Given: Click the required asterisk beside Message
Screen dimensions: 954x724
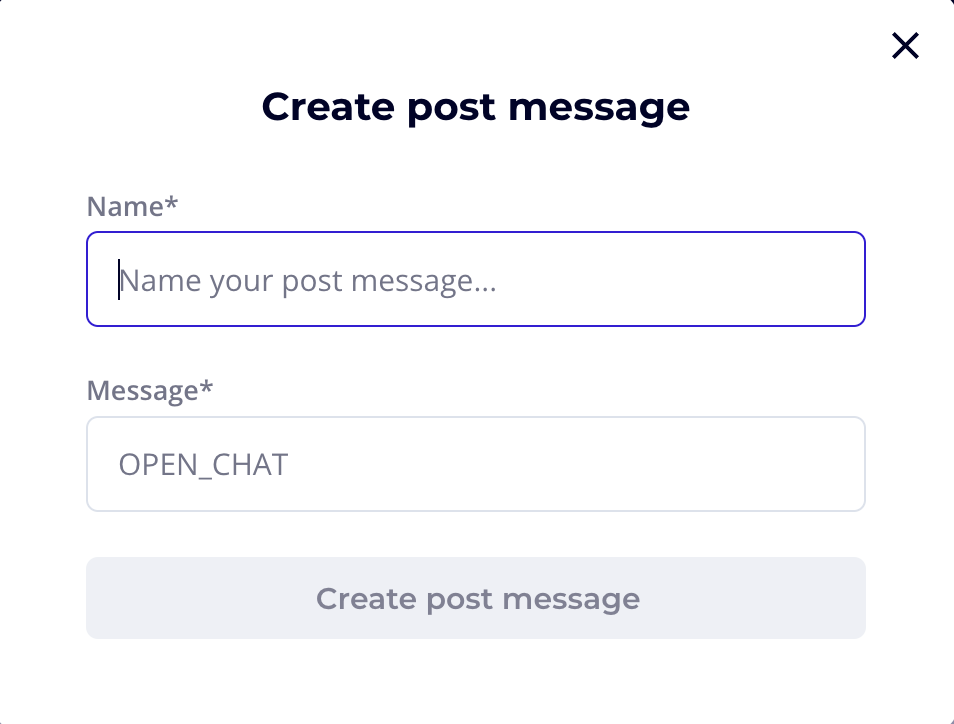Looking at the screenshot, I should 207,387.
